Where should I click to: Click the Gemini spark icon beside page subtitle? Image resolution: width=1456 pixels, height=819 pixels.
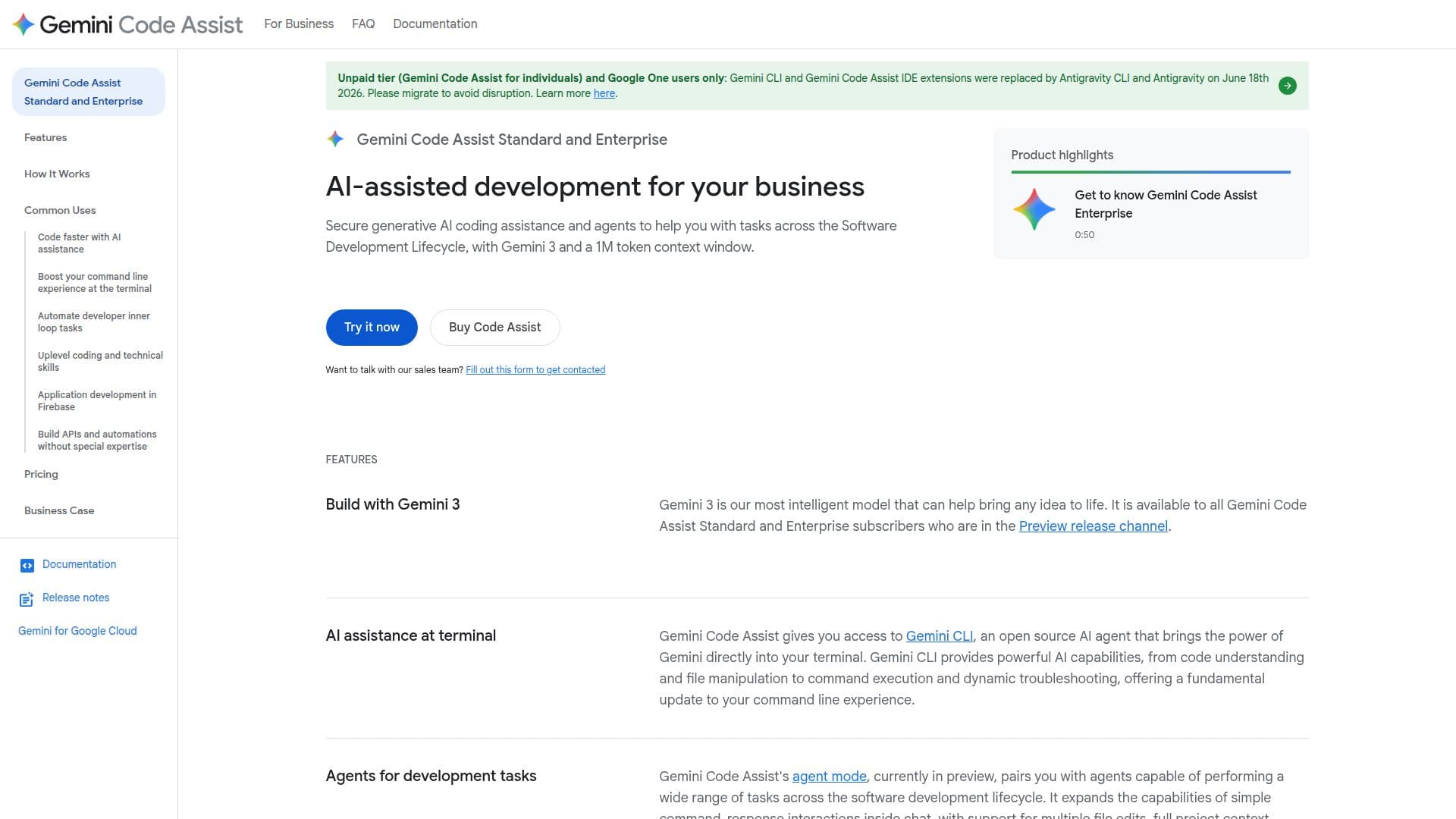(x=335, y=139)
